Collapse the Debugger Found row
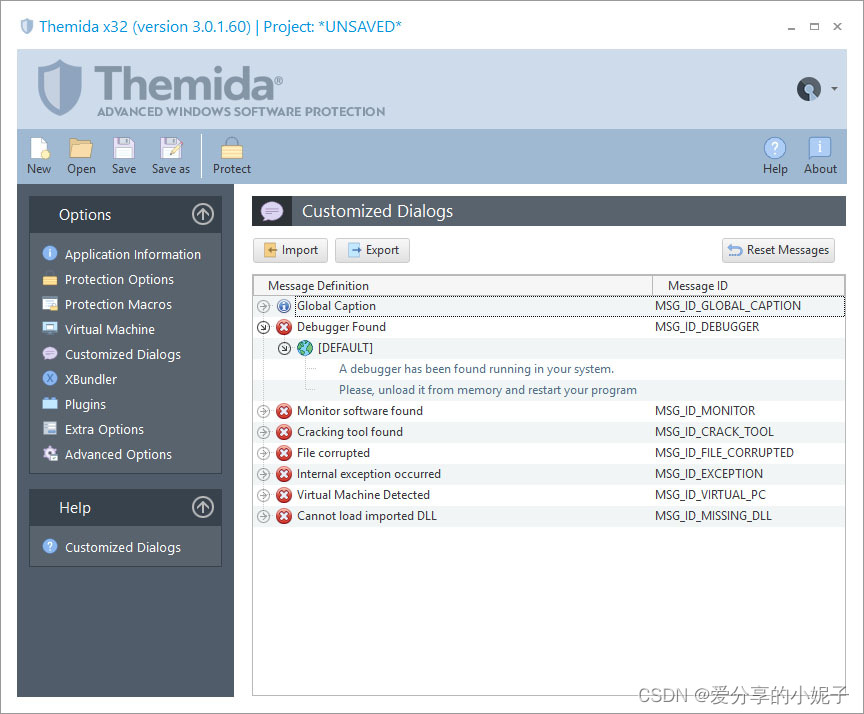 (263, 327)
